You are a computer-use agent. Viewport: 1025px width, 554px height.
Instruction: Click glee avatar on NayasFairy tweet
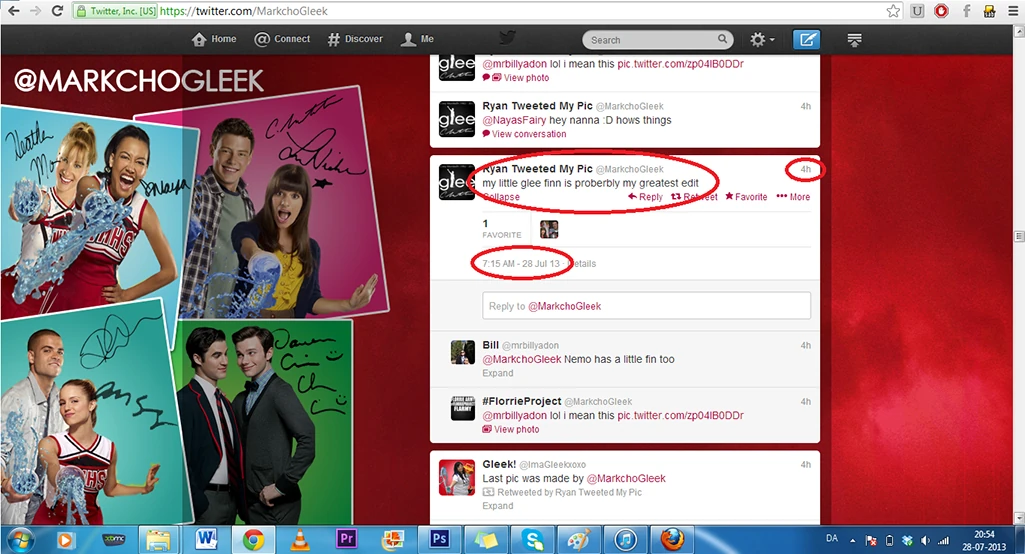[456, 119]
